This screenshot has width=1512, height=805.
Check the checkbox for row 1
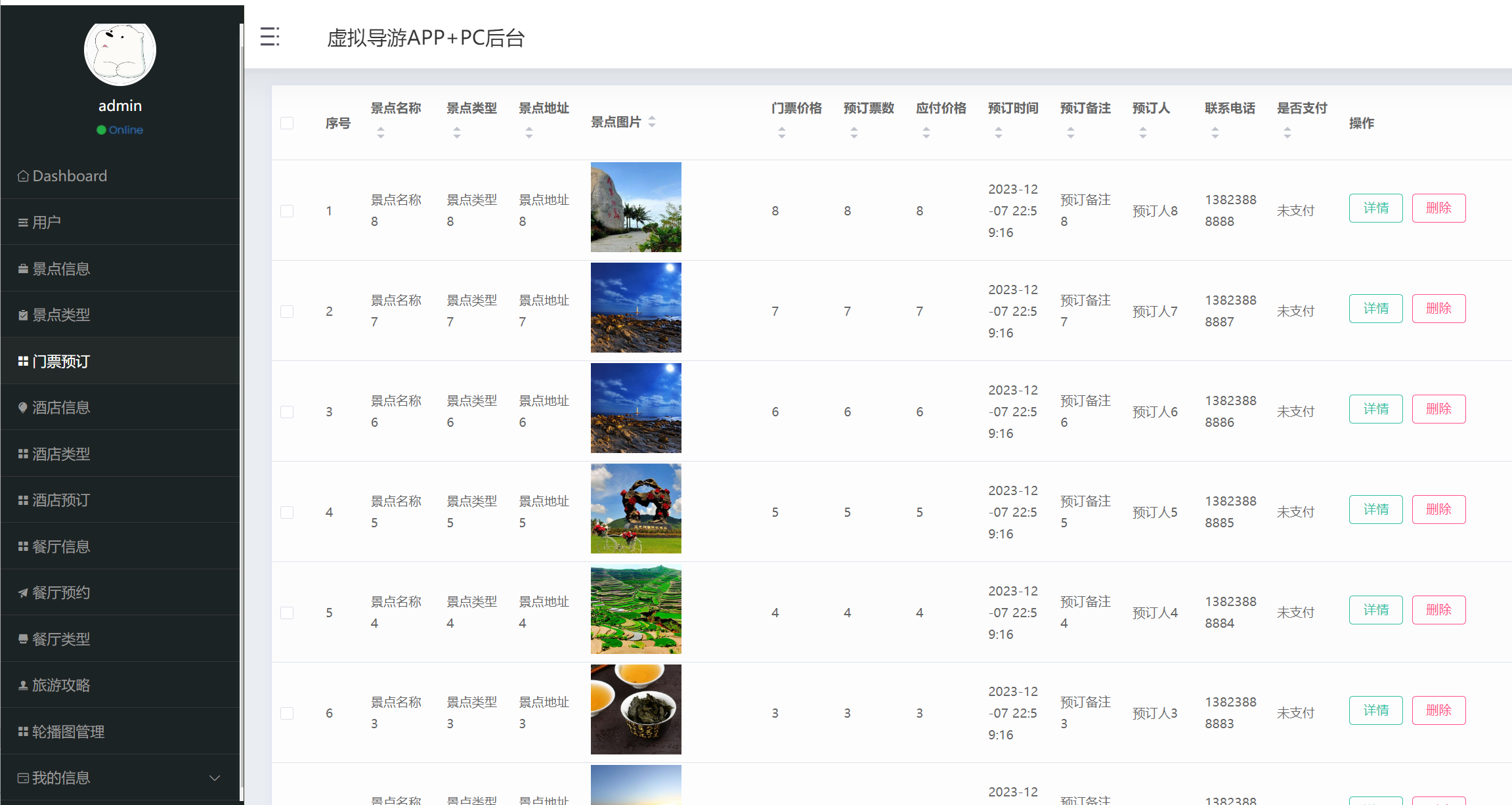tap(287, 211)
